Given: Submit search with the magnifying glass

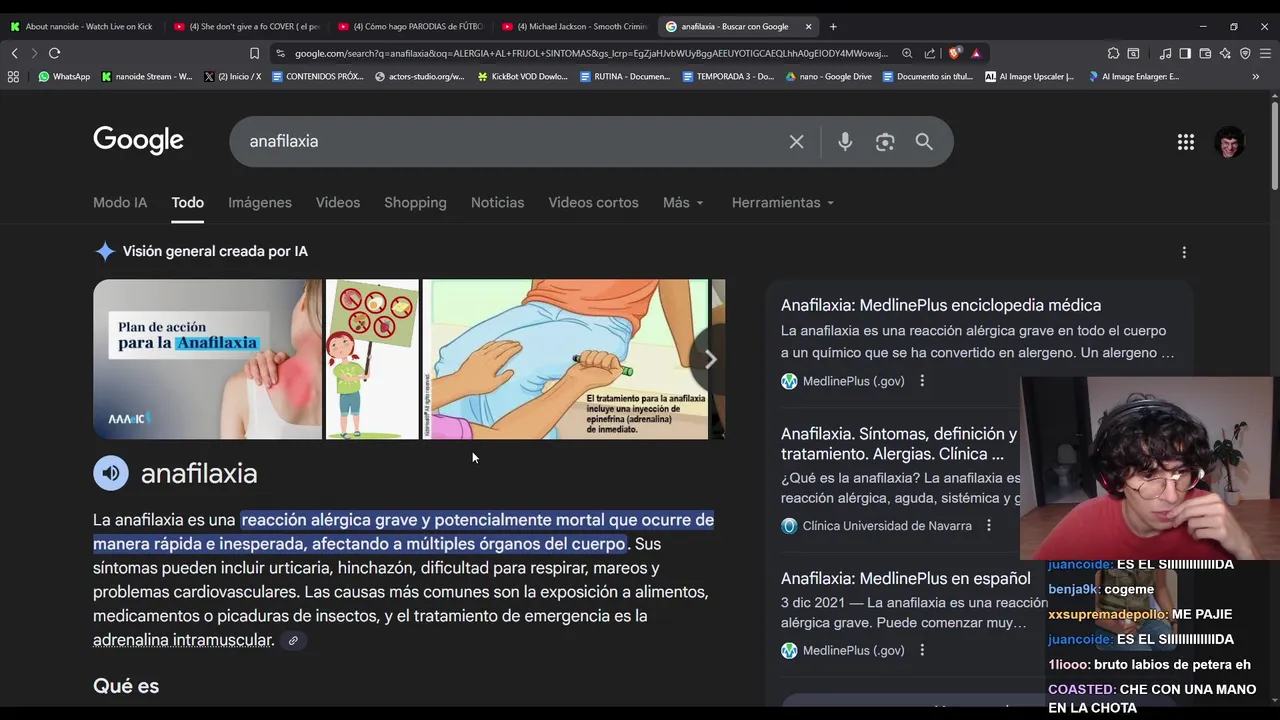Looking at the screenshot, I should [924, 142].
